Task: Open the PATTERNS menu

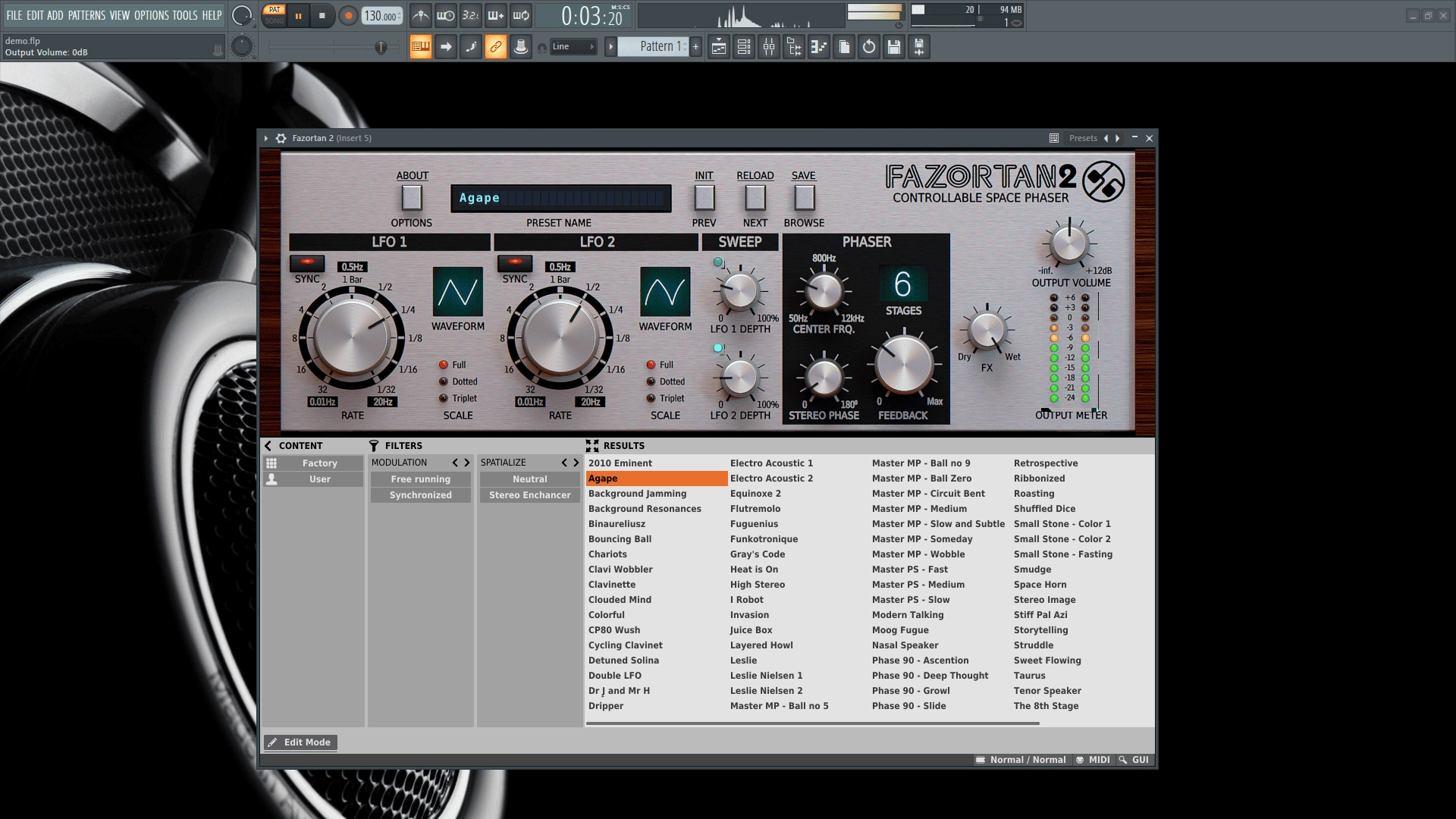Action: click(x=86, y=15)
